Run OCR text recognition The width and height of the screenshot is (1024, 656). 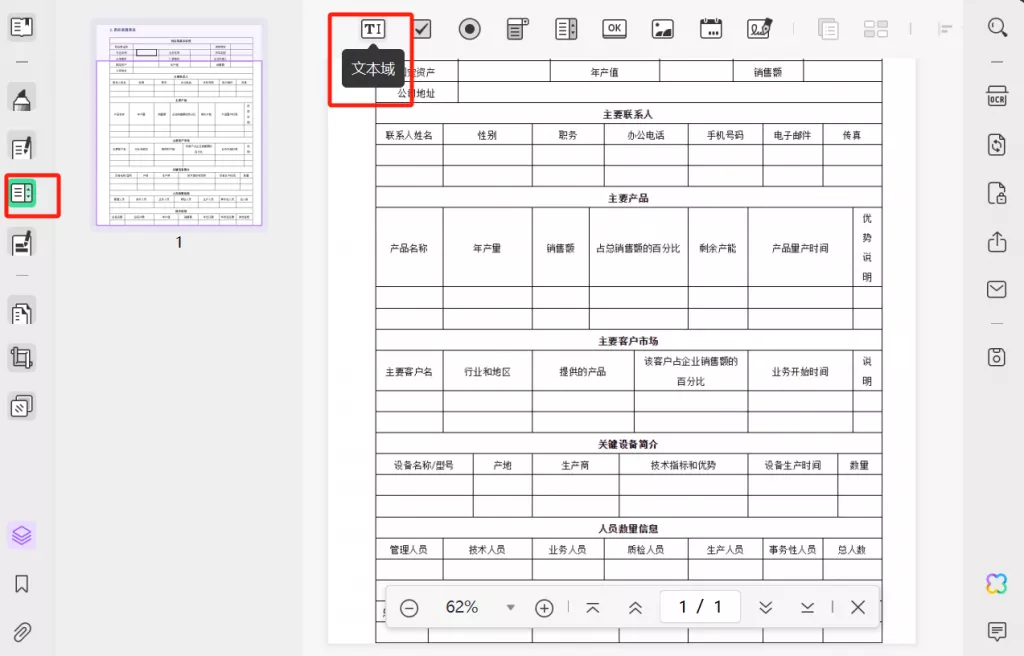coord(997,96)
